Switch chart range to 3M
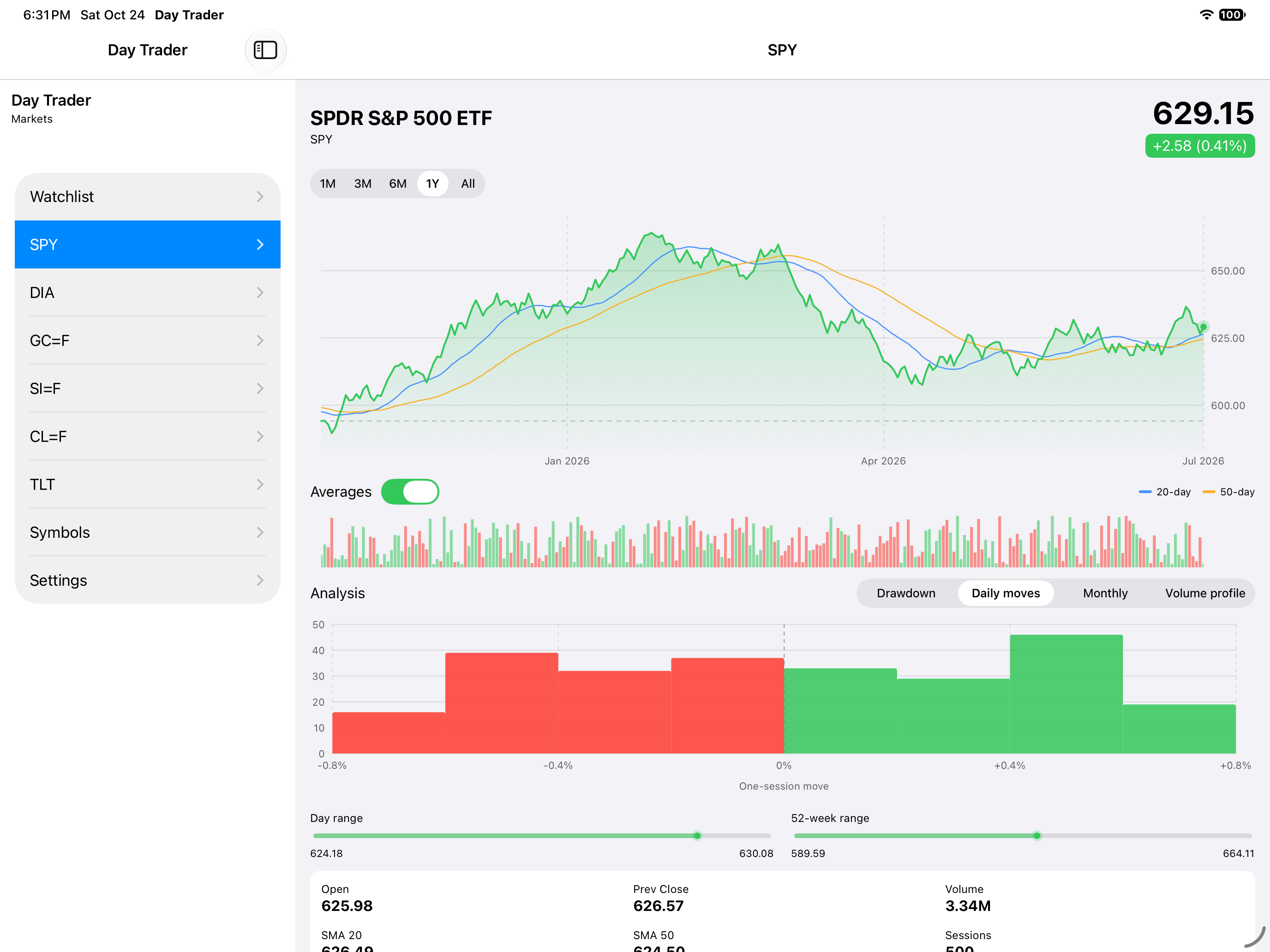Image resolution: width=1270 pixels, height=952 pixels. coord(363,184)
